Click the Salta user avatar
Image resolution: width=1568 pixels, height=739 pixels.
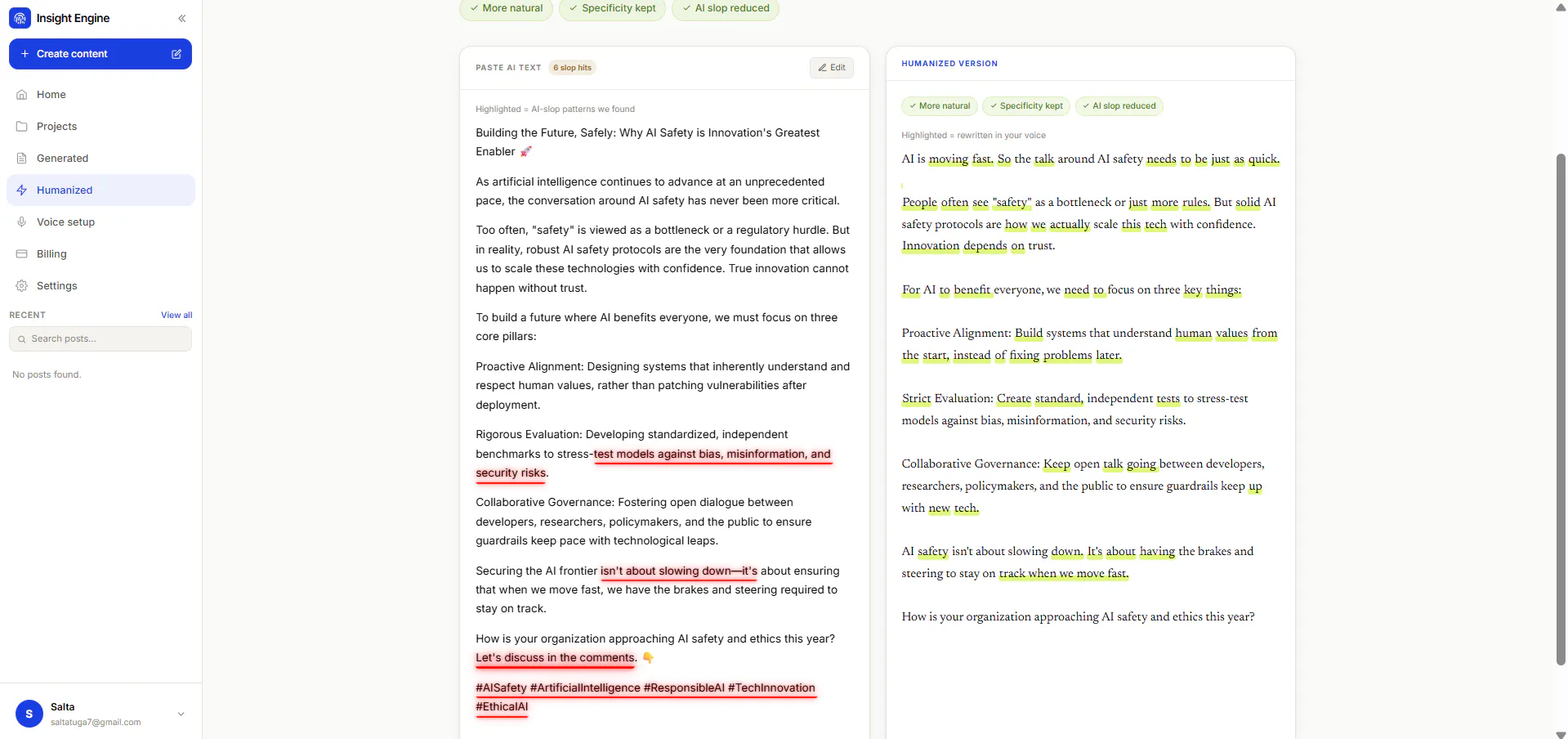coord(29,714)
